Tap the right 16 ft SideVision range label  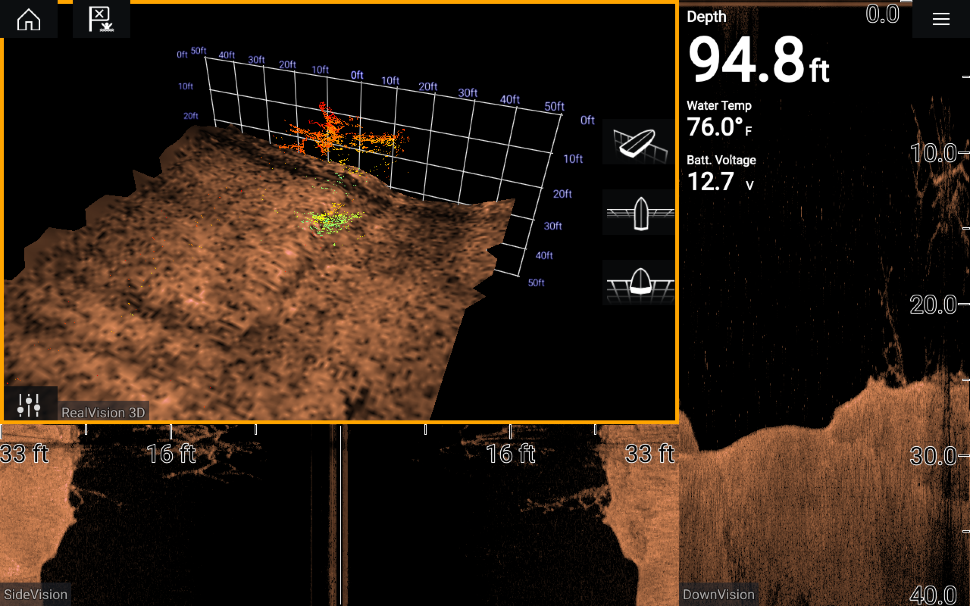point(511,454)
